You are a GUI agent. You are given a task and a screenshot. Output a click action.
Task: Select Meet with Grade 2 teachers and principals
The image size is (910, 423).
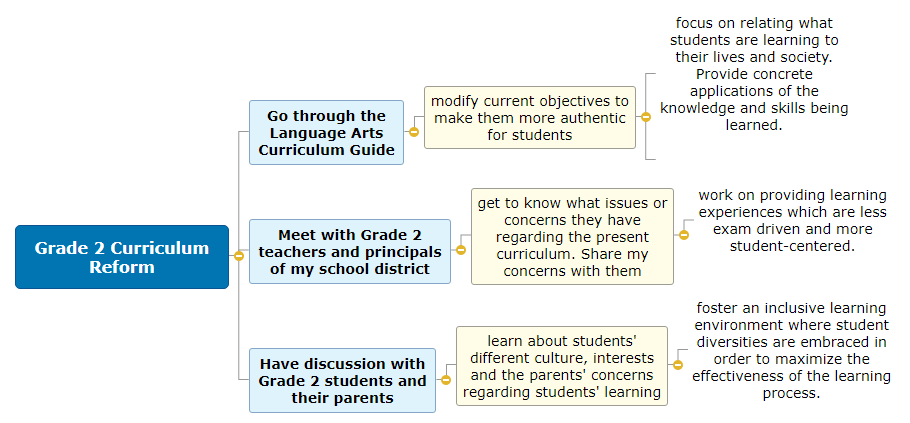349,251
